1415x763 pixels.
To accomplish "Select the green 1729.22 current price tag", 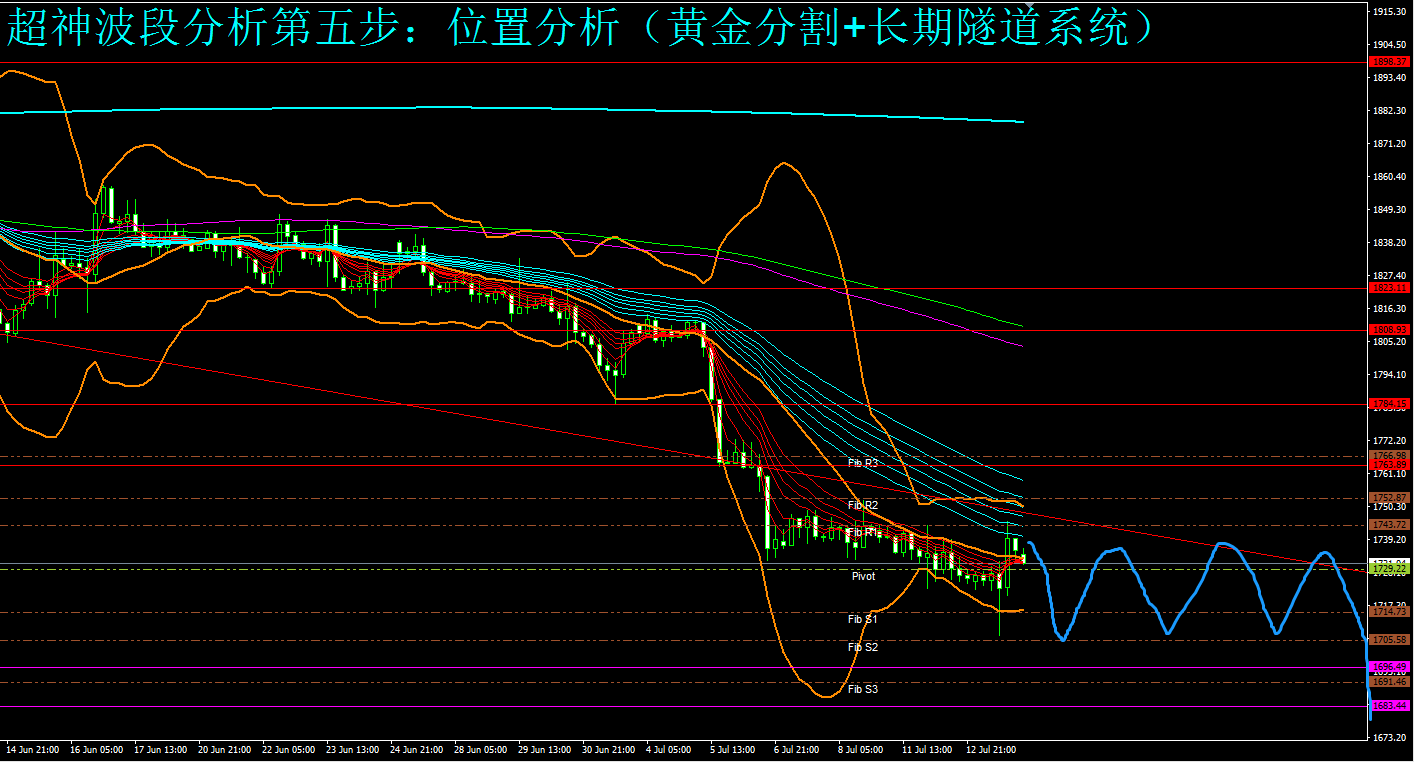I will tap(1389, 568).
